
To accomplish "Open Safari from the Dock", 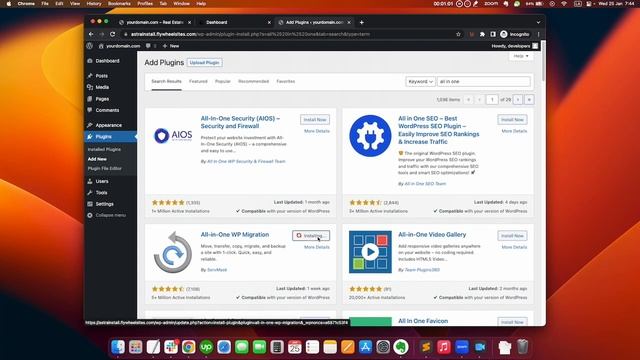I will (224, 347).
